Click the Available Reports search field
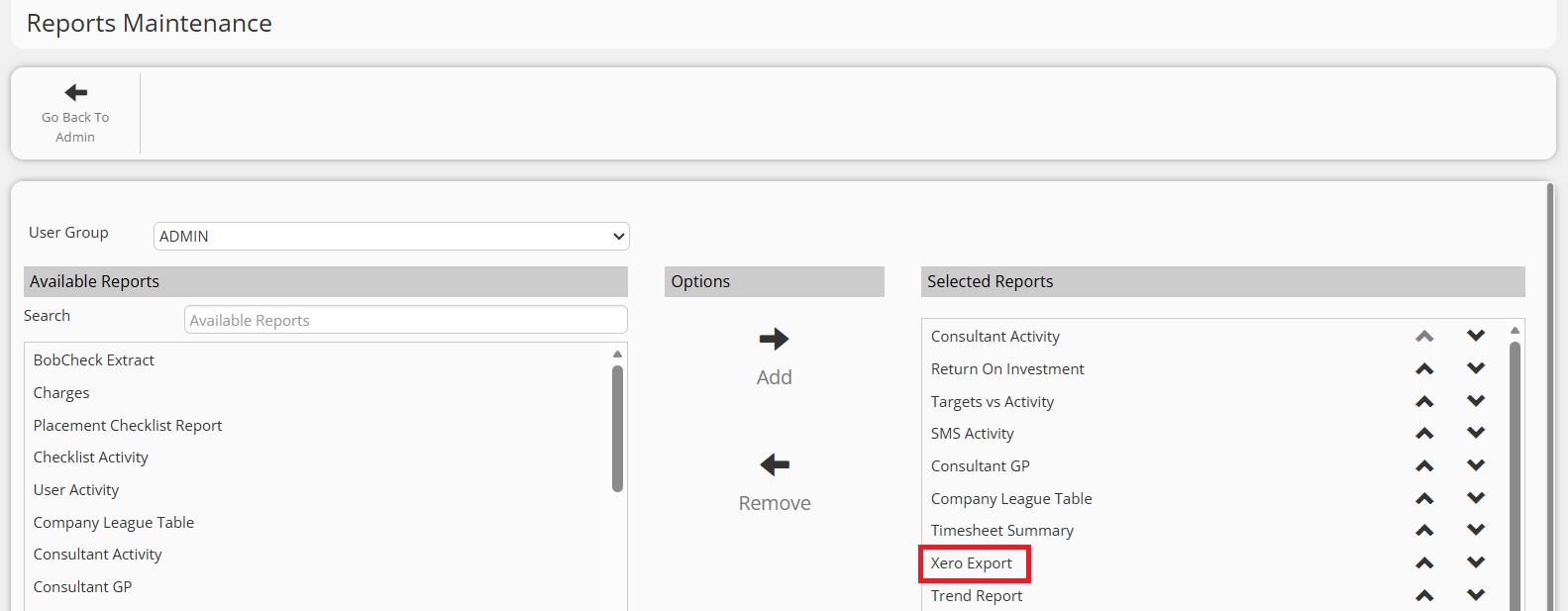 tap(405, 321)
